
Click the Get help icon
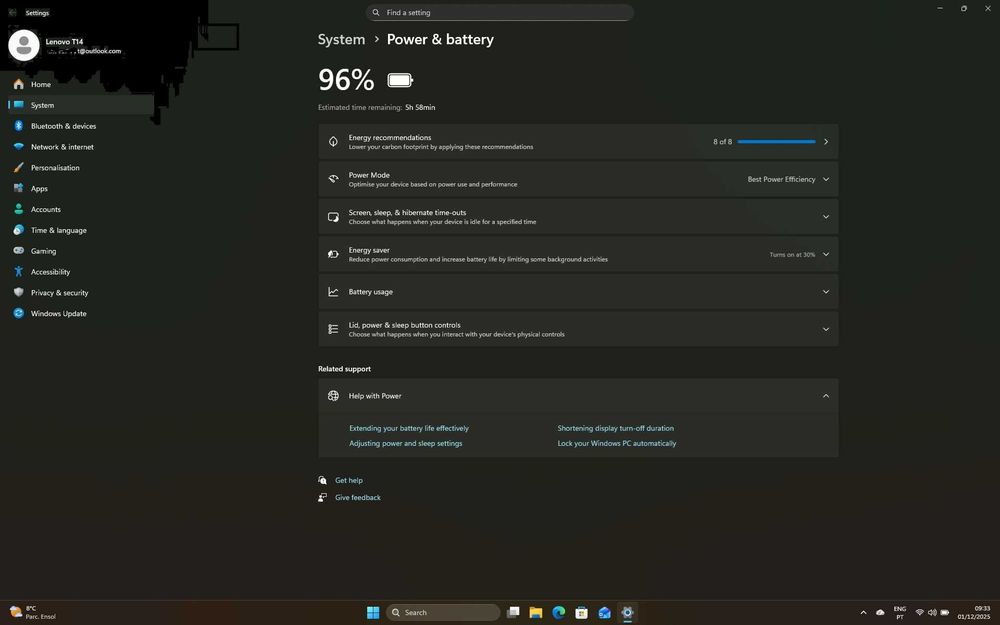[x=323, y=480]
